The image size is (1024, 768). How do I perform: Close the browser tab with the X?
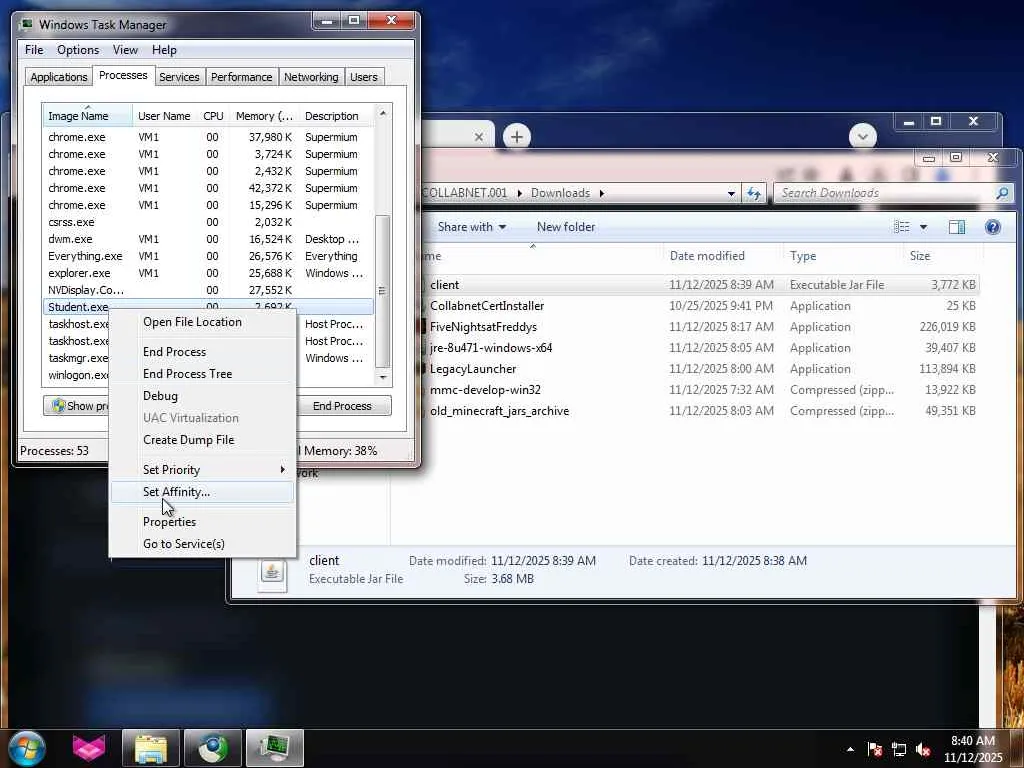[479, 137]
